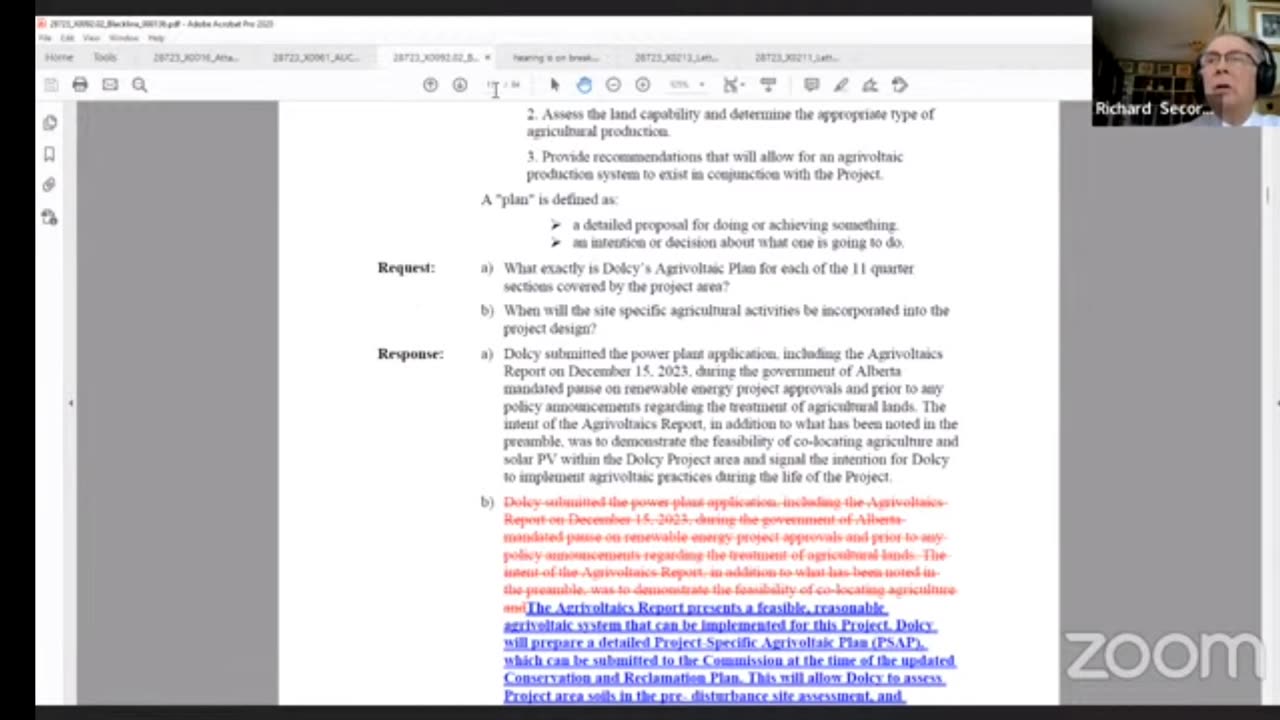Image resolution: width=1280 pixels, height=720 pixels.
Task: Open the Find text magnifier
Action: (140, 85)
